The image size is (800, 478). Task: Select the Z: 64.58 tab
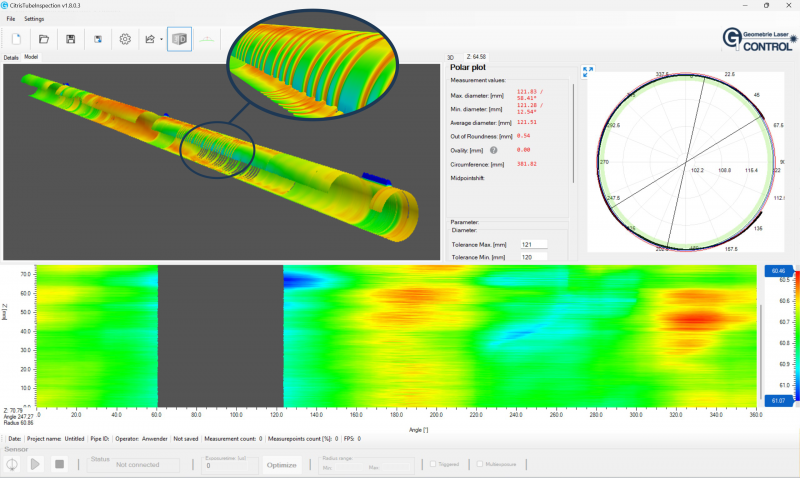coord(476,57)
